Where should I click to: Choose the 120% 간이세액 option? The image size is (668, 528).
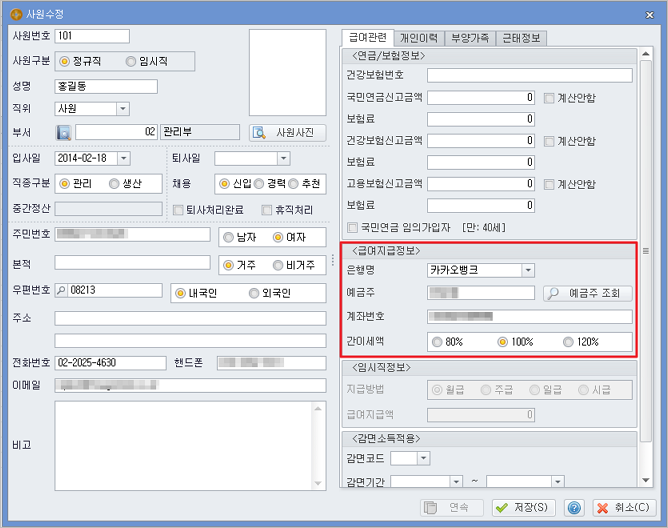[x=568, y=342]
